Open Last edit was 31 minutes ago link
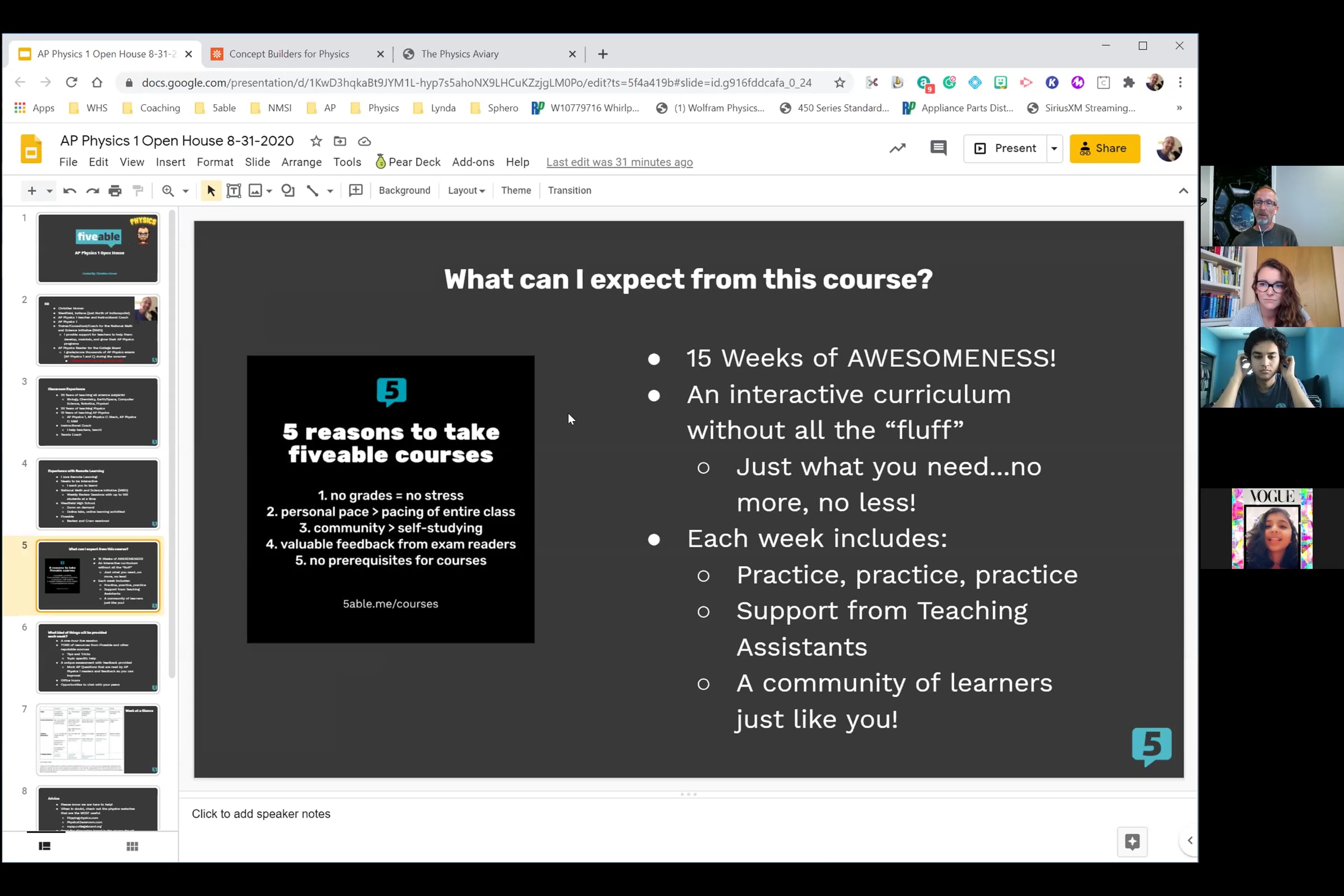This screenshot has width=1344, height=896. pos(619,162)
